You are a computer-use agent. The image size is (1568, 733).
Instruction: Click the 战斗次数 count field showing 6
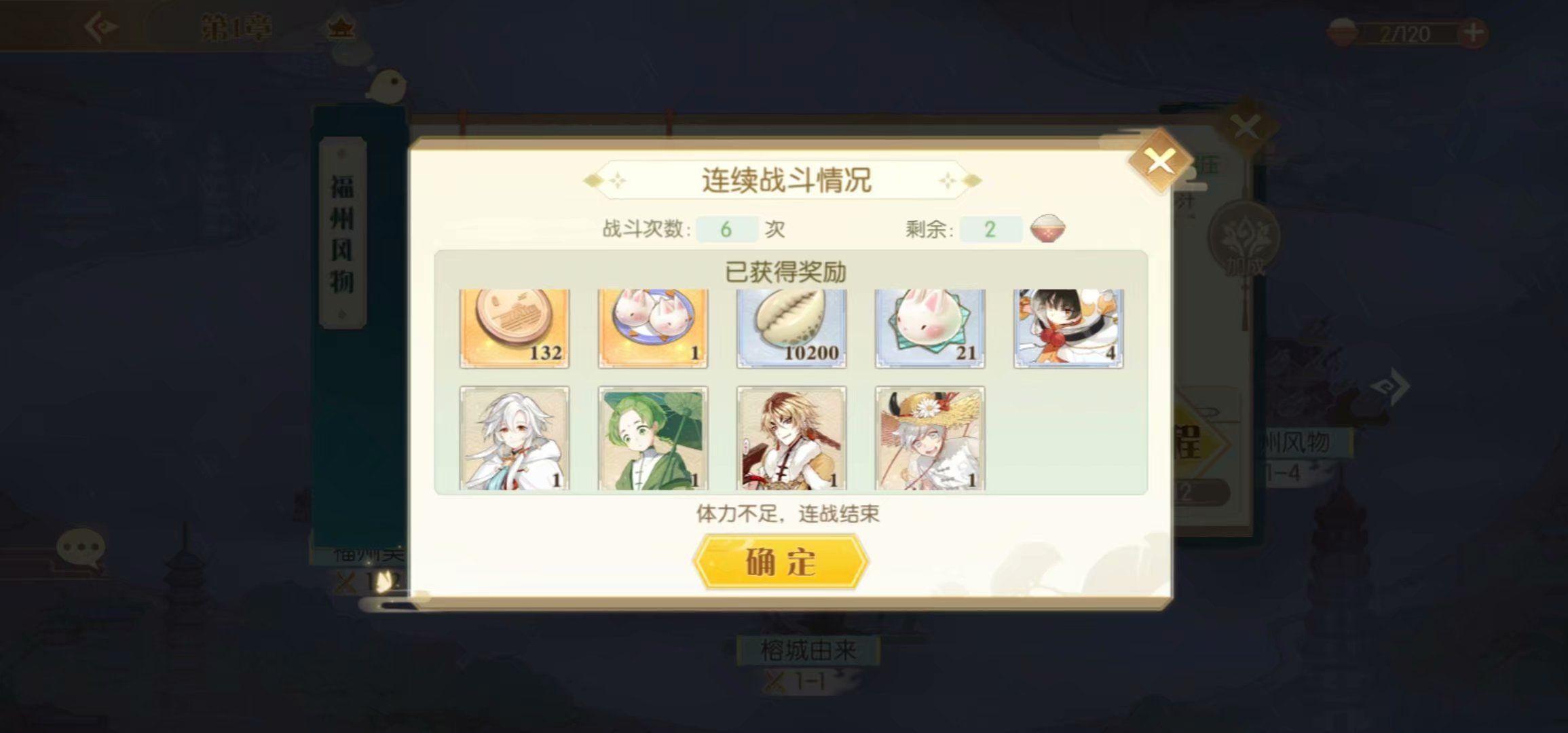point(726,229)
